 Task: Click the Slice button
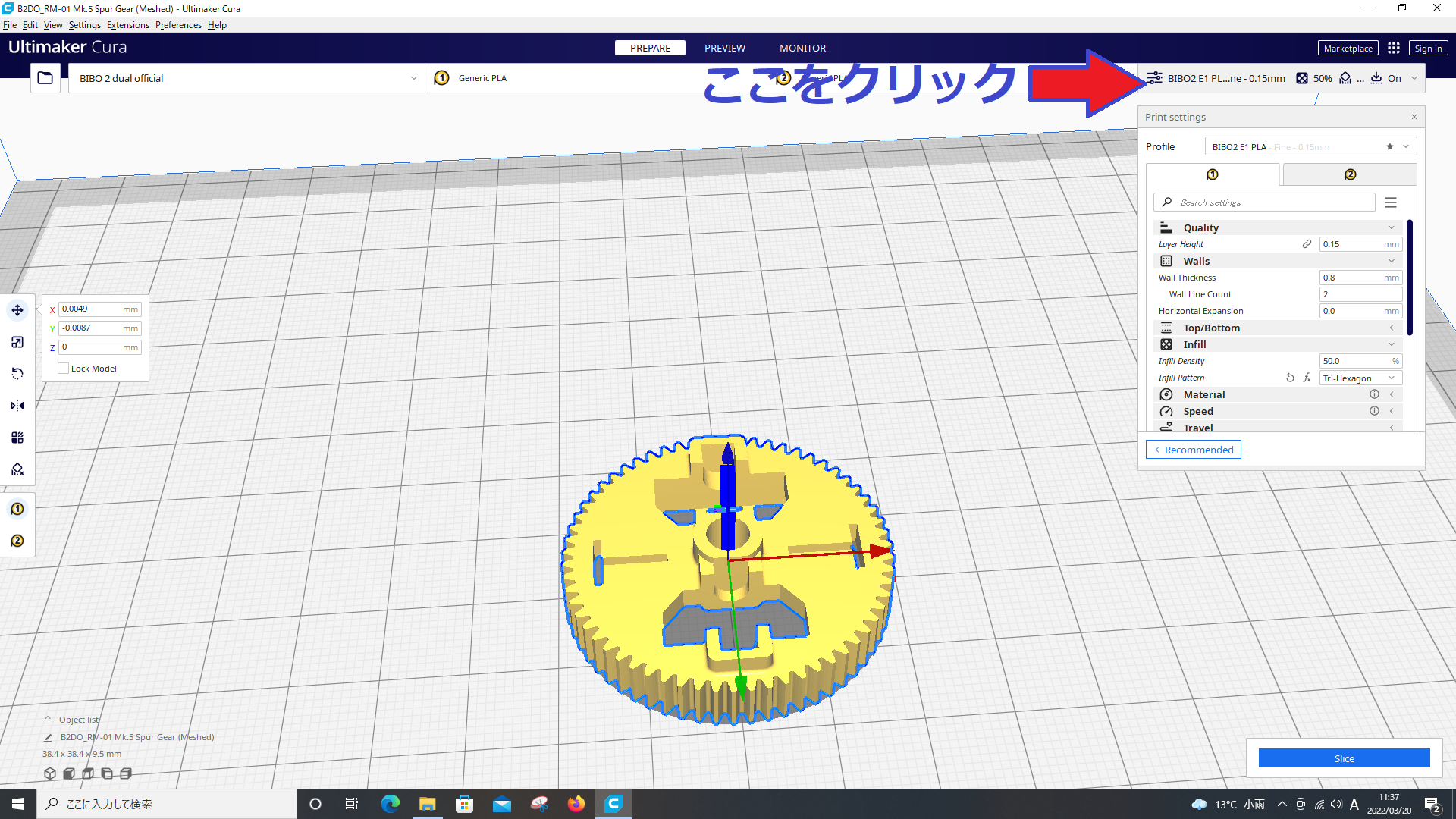(x=1345, y=758)
